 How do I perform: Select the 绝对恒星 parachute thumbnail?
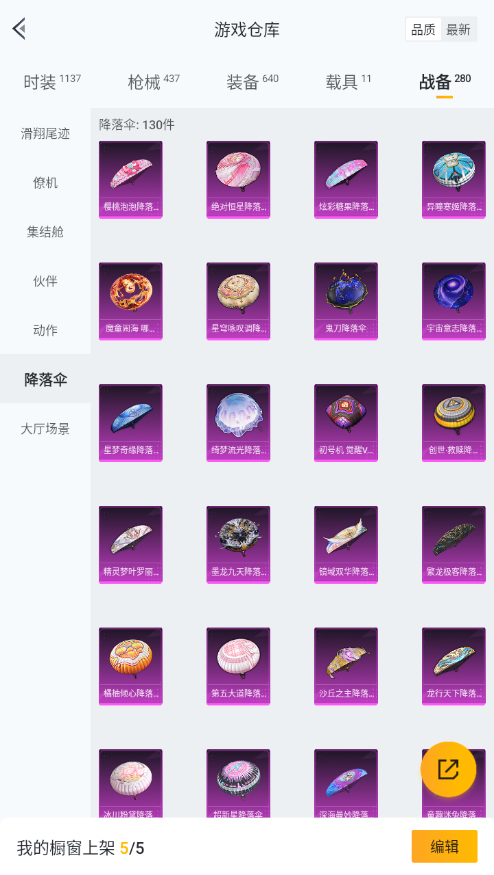tap(238, 180)
